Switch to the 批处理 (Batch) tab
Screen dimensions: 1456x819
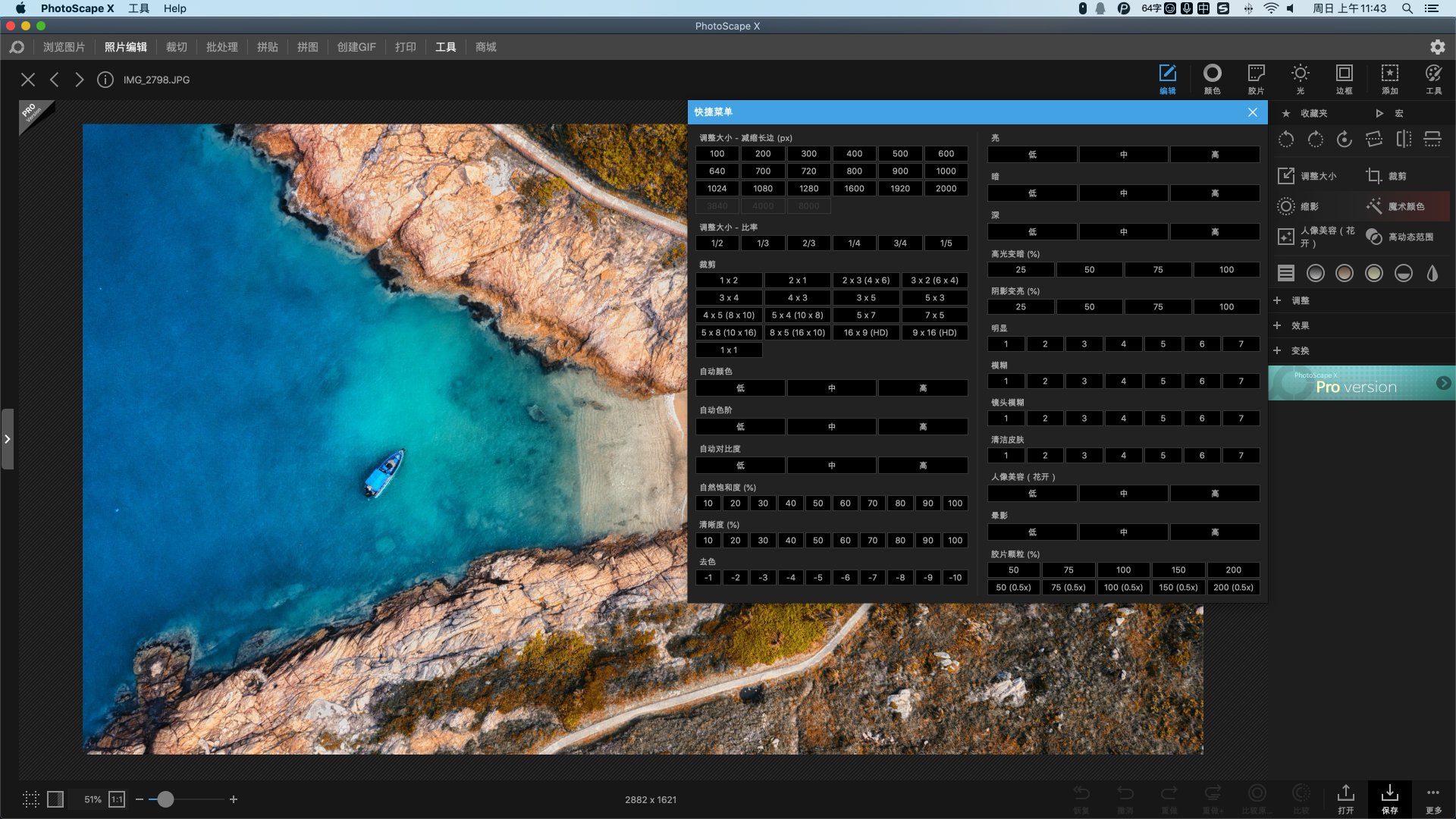pos(221,47)
